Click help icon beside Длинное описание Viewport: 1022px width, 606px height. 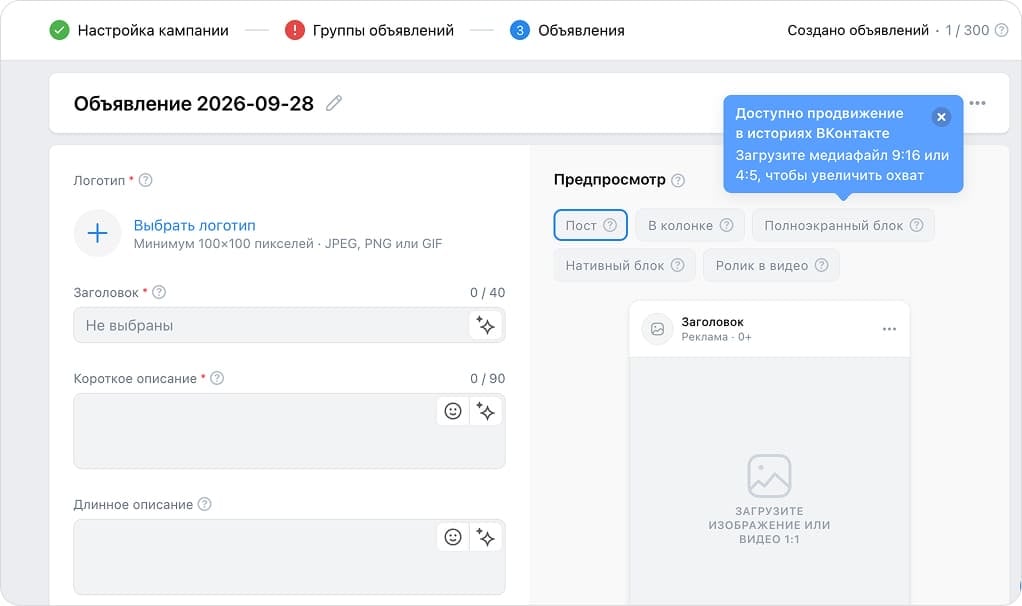pyautogui.click(x=205, y=504)
